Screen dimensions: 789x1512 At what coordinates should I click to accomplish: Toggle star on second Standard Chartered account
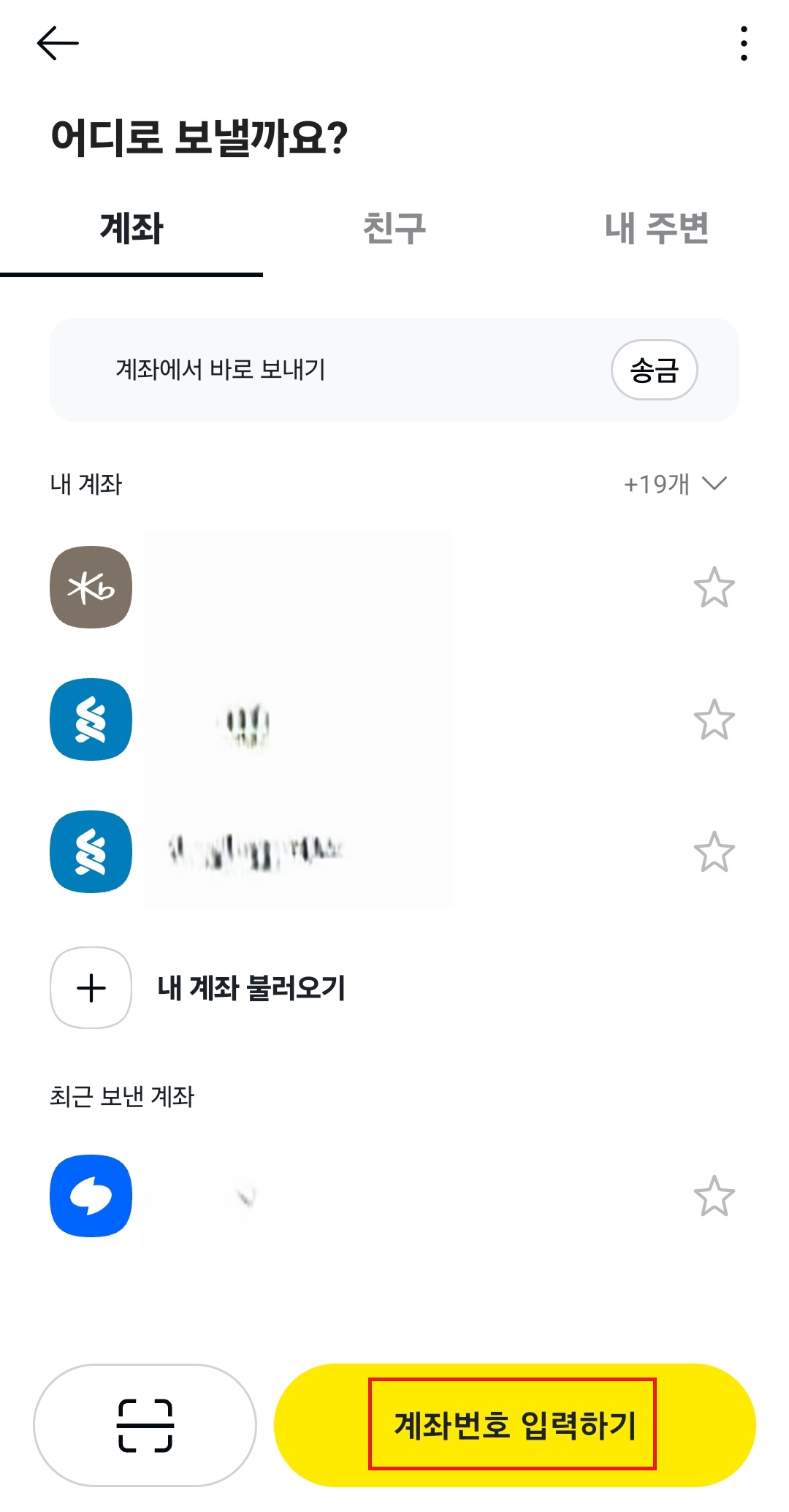coord(714,852)
